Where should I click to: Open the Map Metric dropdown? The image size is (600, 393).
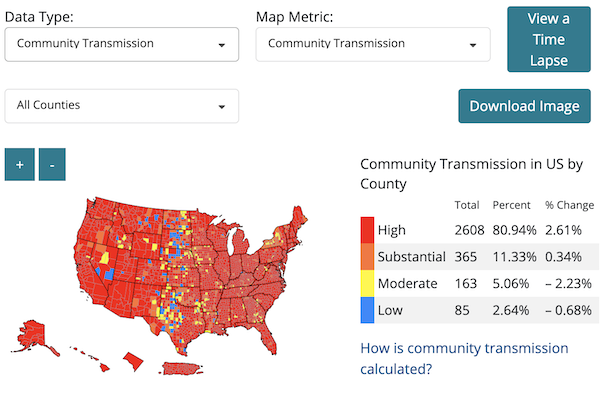373,44
